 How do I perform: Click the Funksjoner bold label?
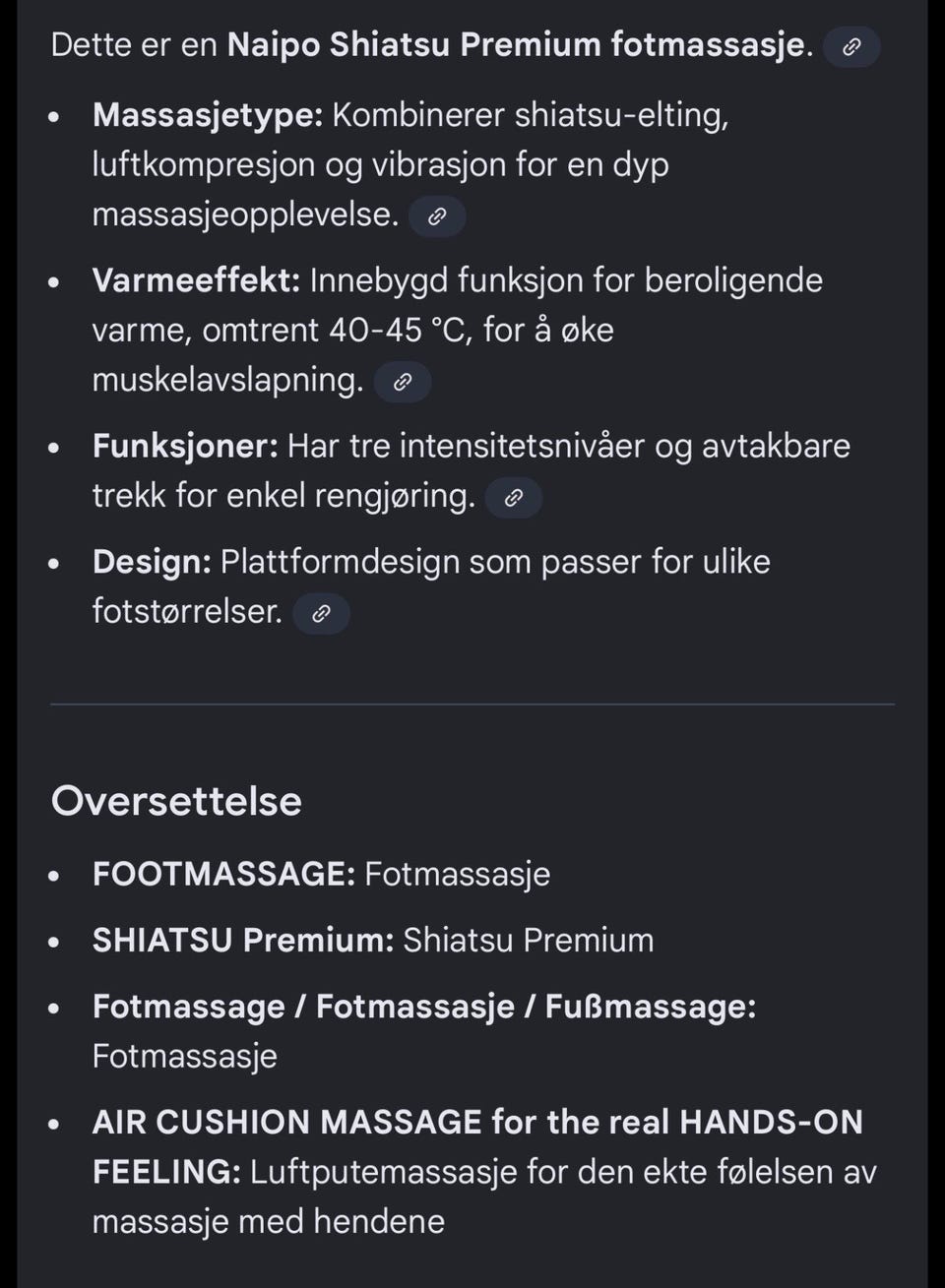pyautogui.click(x=182, y=446)
